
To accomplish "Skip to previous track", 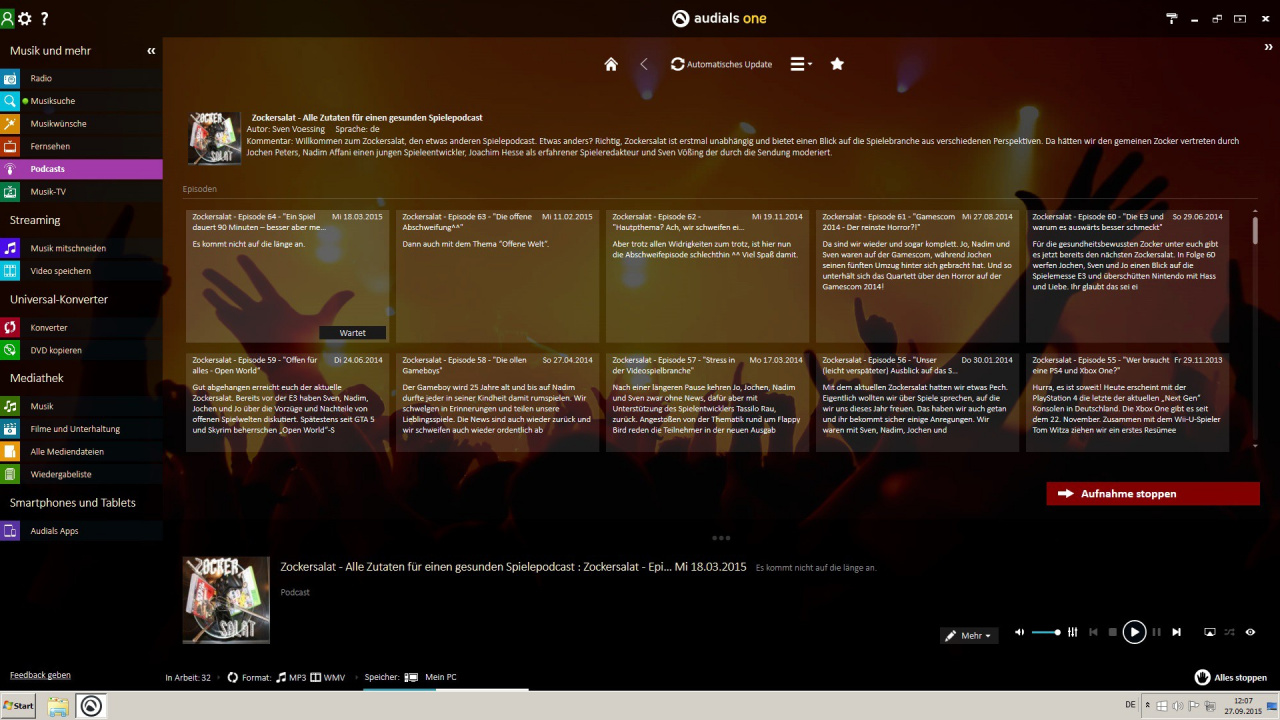I will tap(1092, 632).
